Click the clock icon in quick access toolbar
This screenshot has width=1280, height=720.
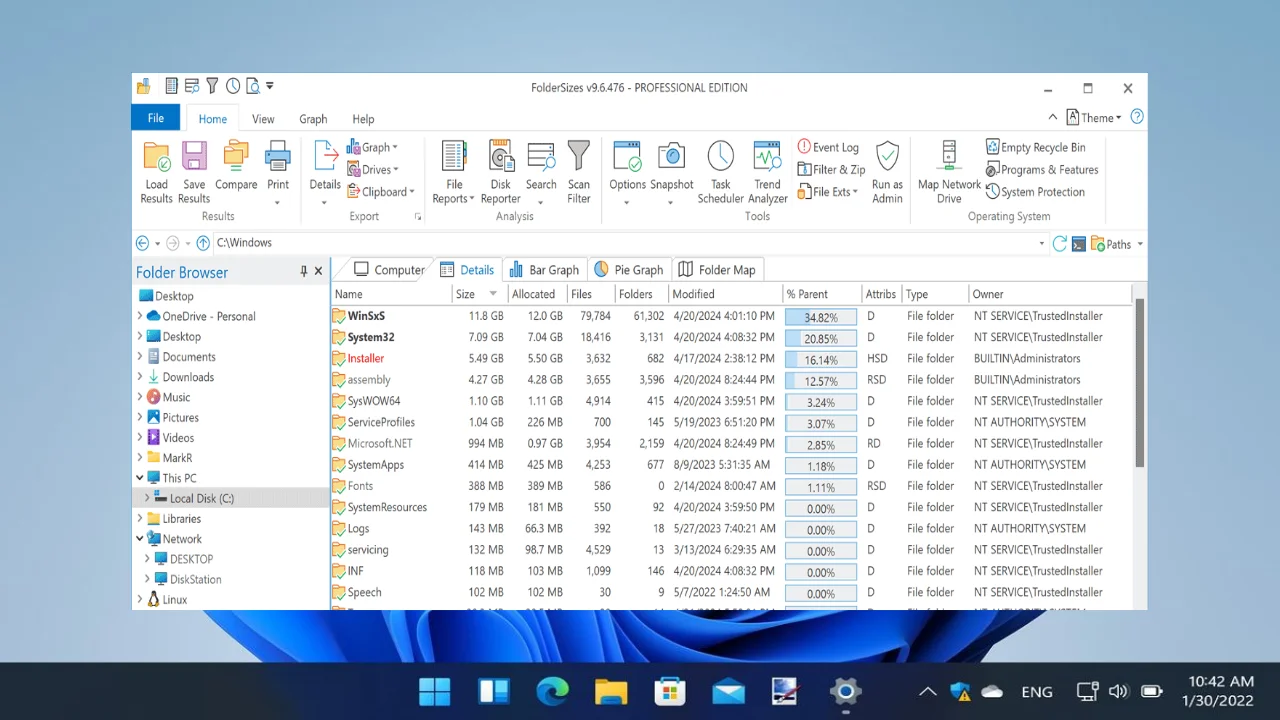[x=233, y=87]
